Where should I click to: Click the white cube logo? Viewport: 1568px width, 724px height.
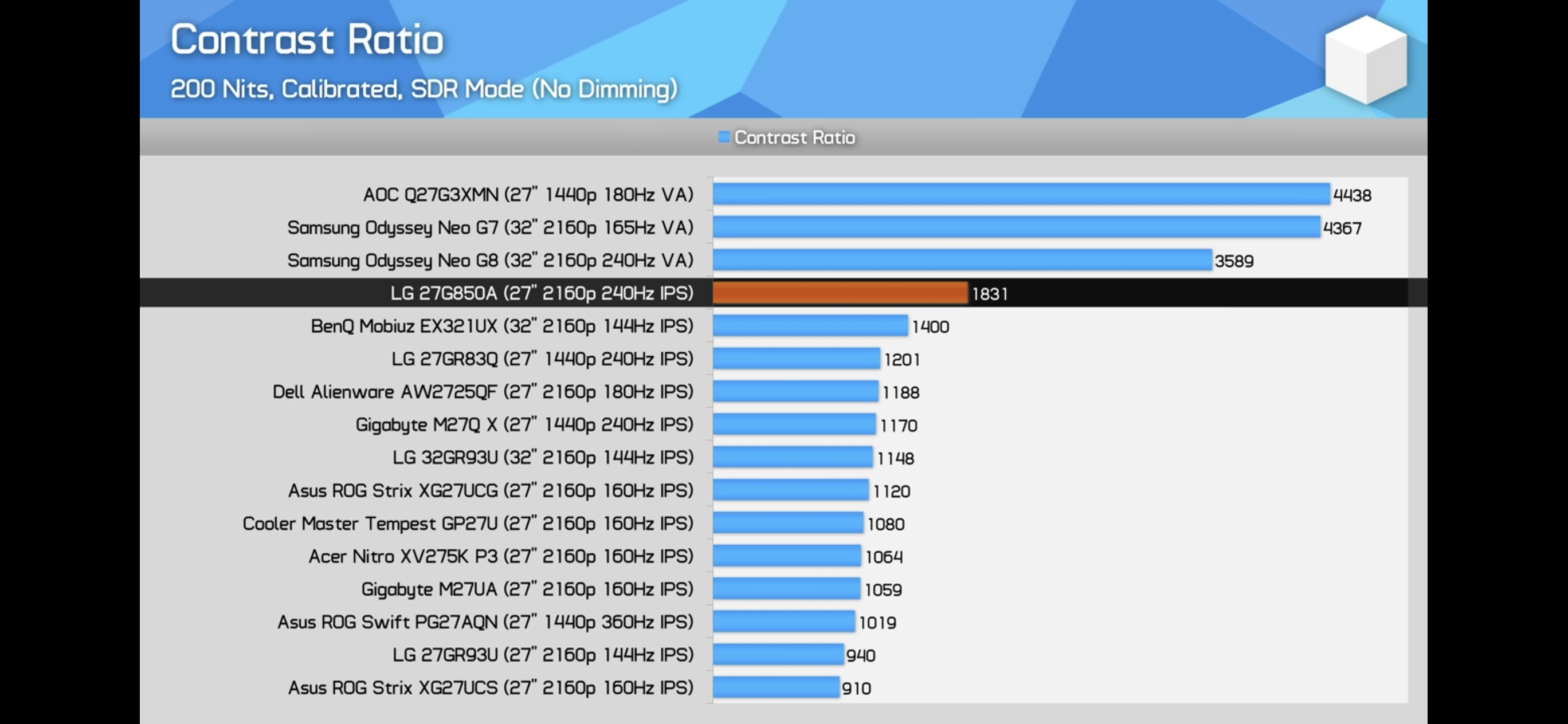pyautogui.click(x=1366, y=60)
